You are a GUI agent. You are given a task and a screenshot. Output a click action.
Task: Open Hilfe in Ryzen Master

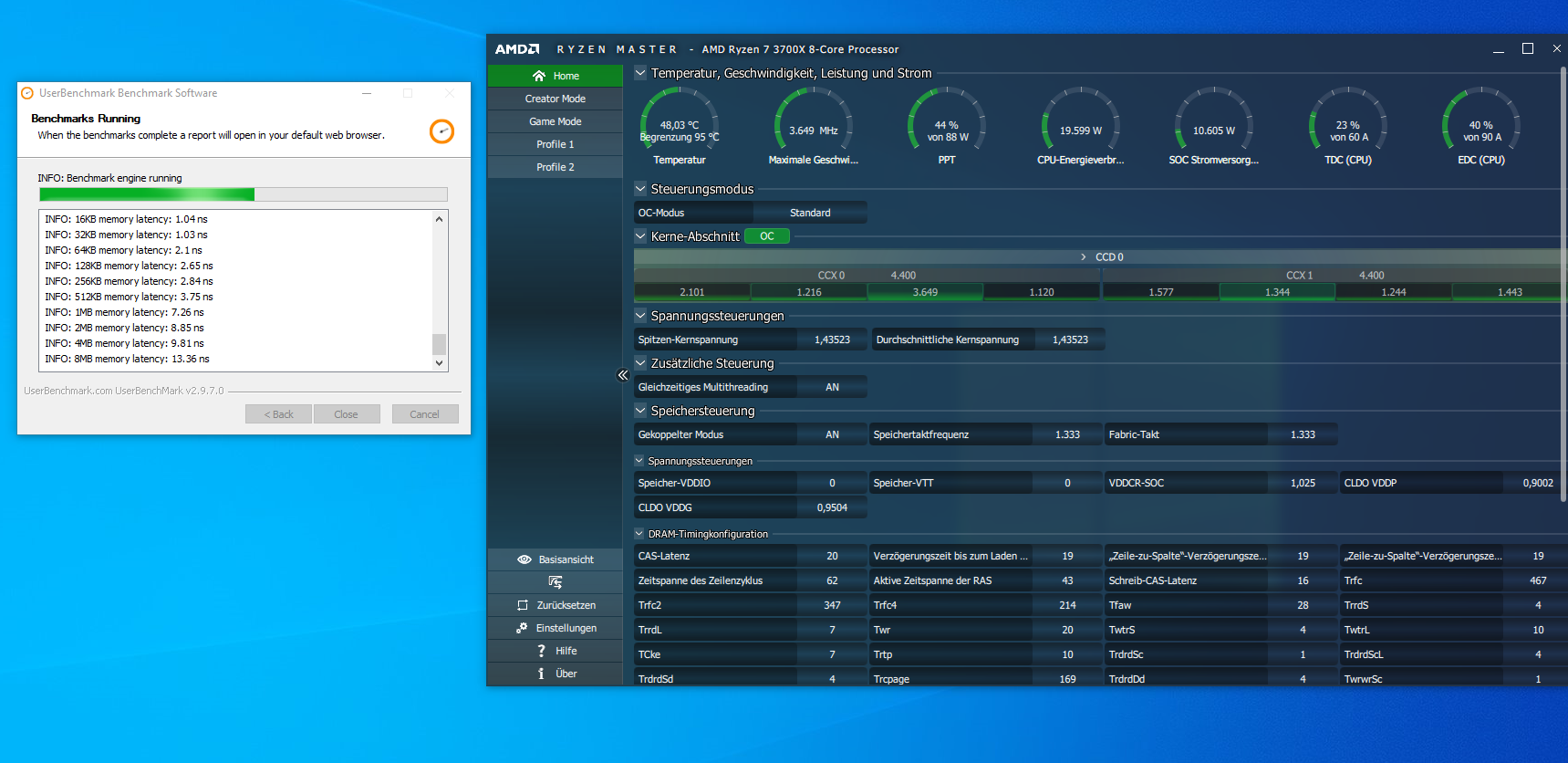(556, 651)
